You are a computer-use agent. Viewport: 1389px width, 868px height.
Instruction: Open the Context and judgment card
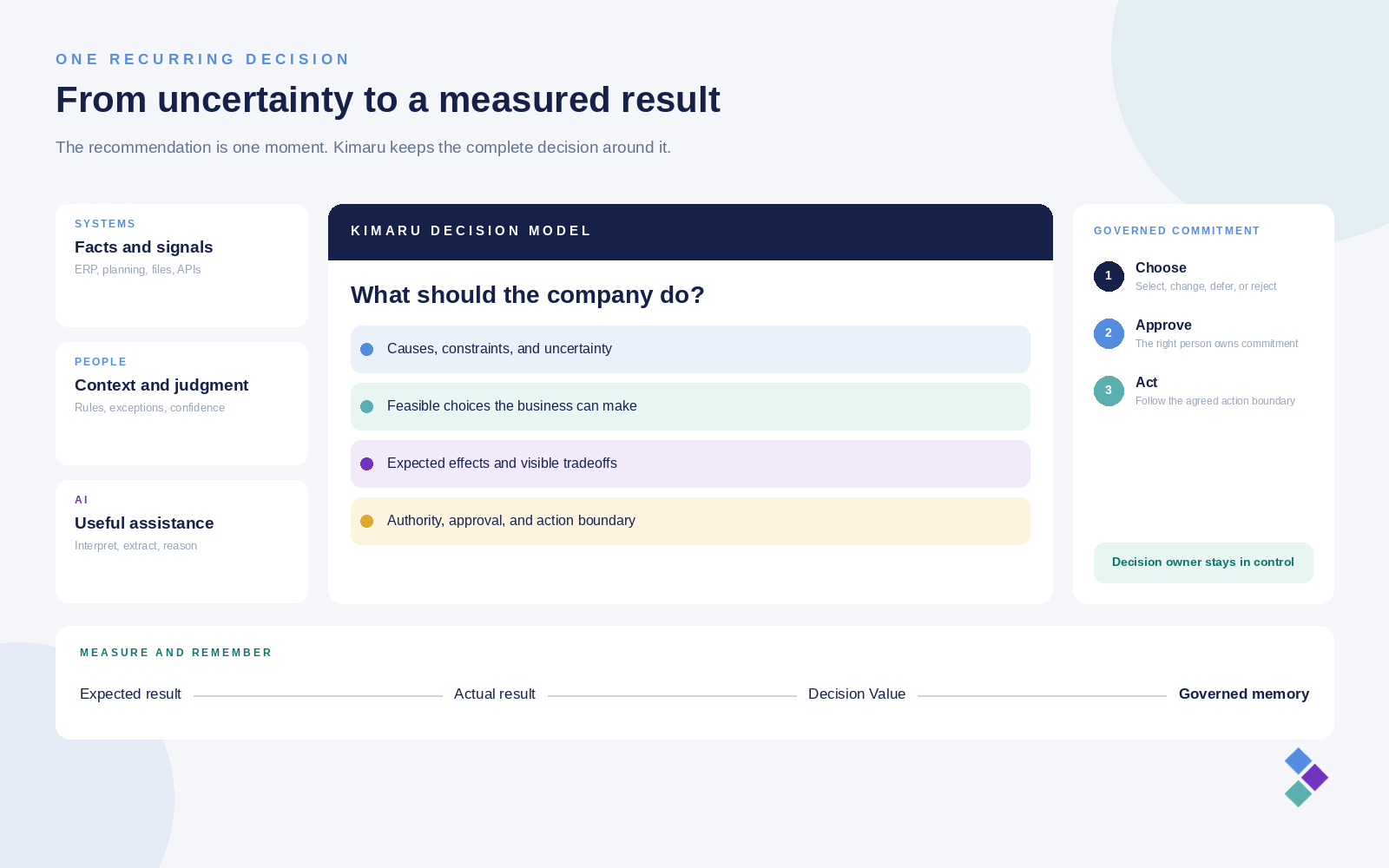pyautogui.click(x=181, y=404)
